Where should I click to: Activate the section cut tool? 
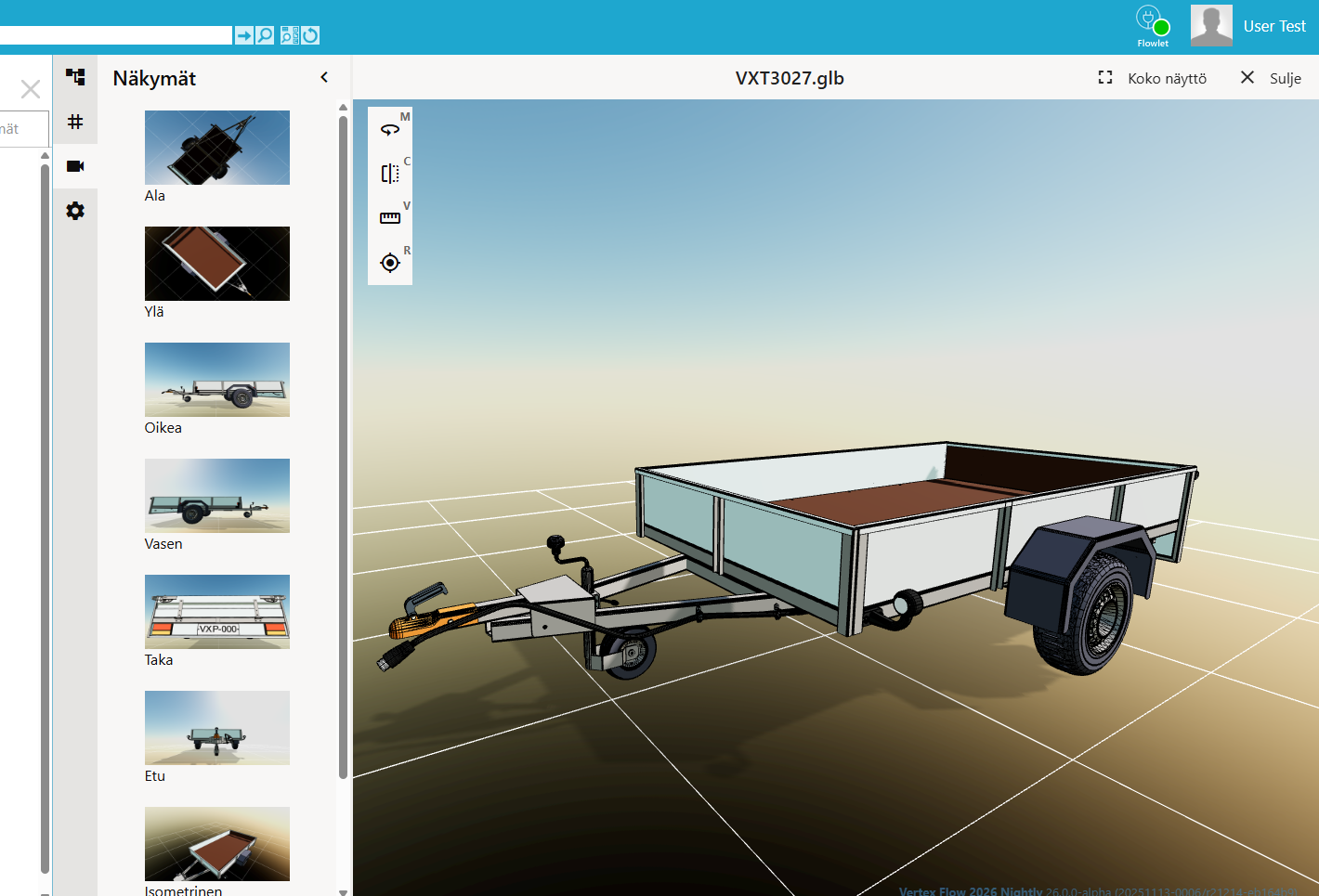(390, 174)
